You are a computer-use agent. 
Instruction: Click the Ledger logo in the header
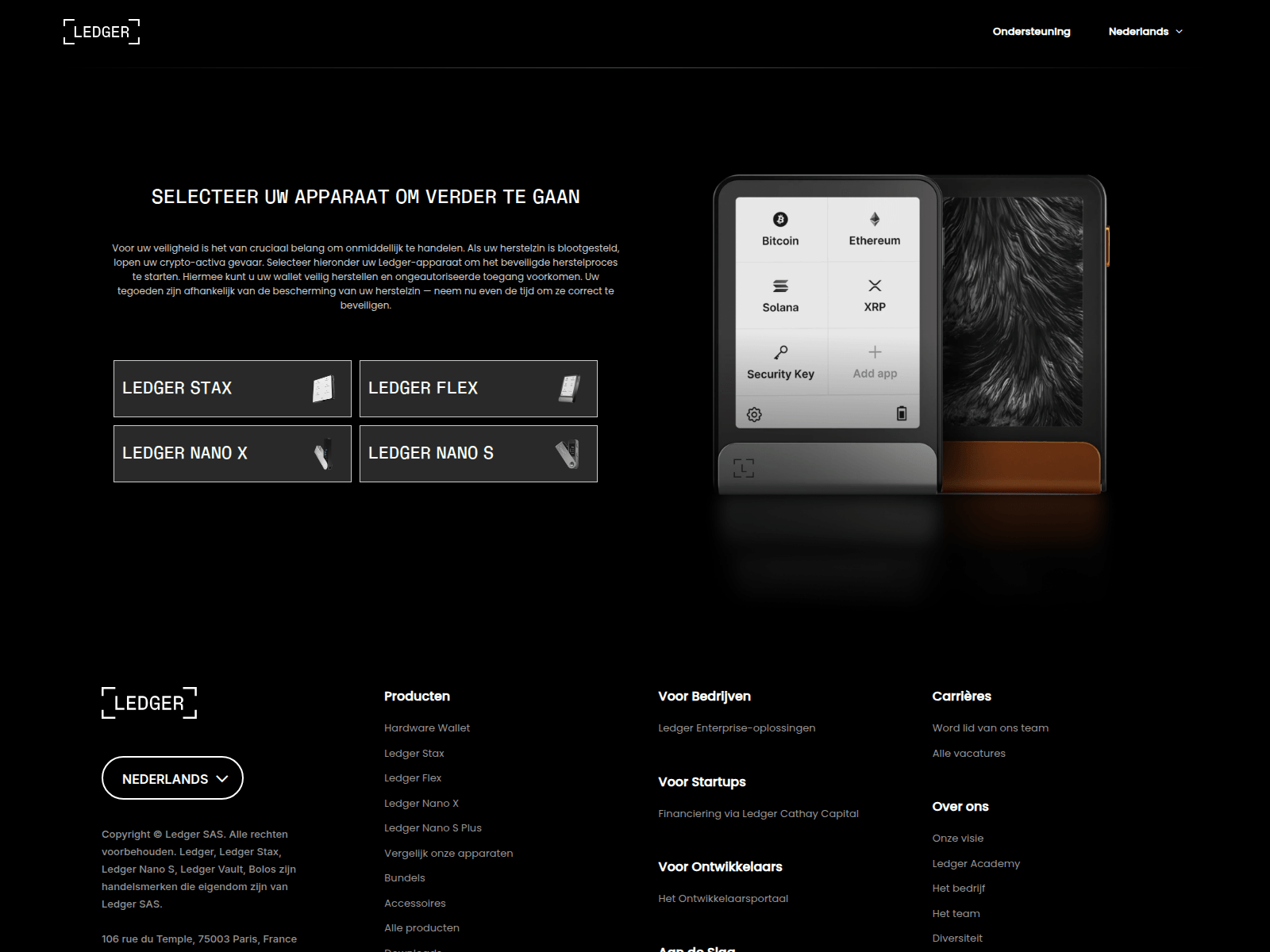coord(102,32)
